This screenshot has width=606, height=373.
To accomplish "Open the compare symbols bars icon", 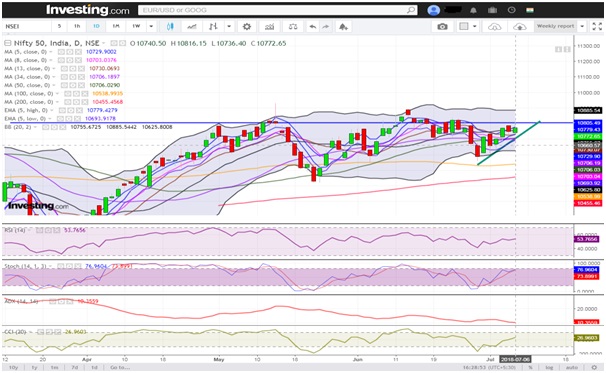I will (x=213, y=26).
